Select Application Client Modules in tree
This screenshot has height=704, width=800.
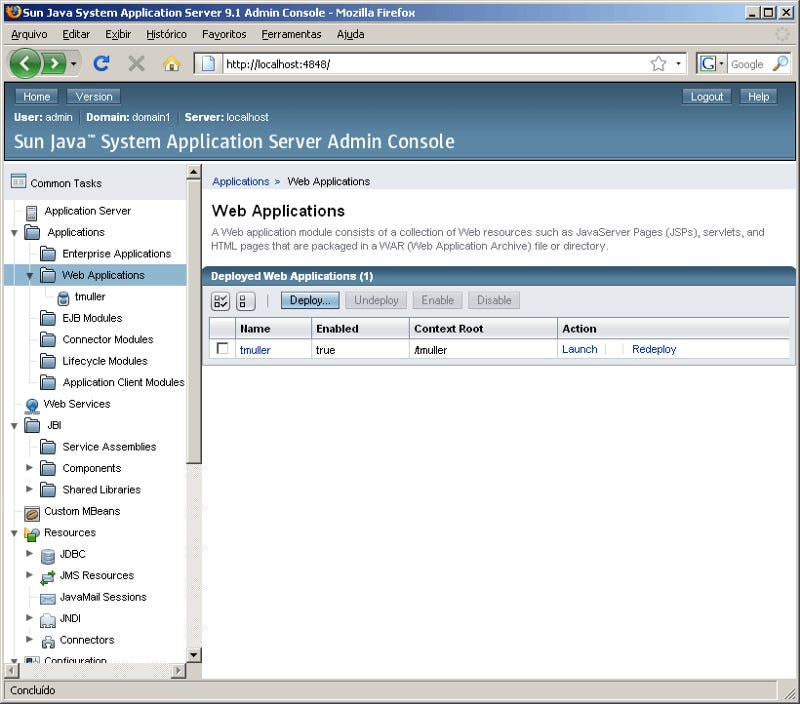[x=123, y=383]
